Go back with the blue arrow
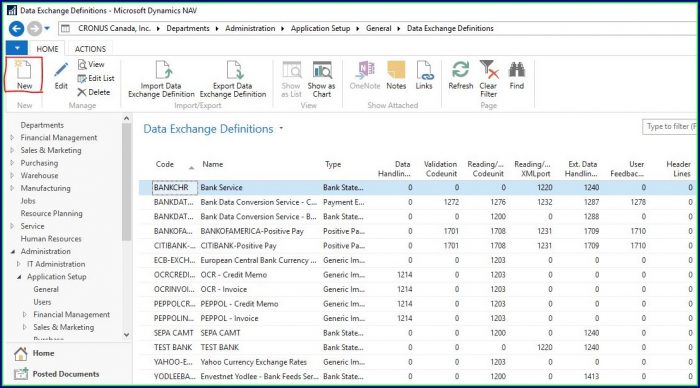This screenshot has height=388, width=700. [17, 29]
